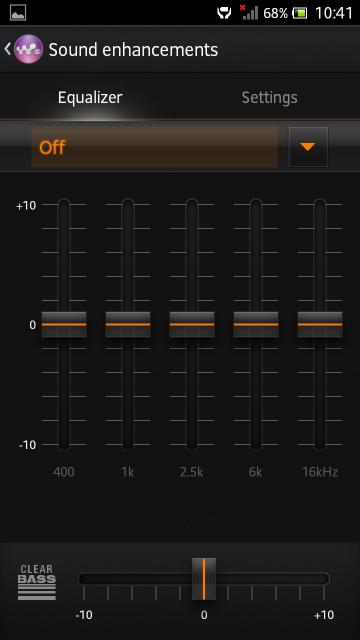Open the picture notification icon in status bar
This screenshot has height=640, width=360.
(x=18, y=13)
